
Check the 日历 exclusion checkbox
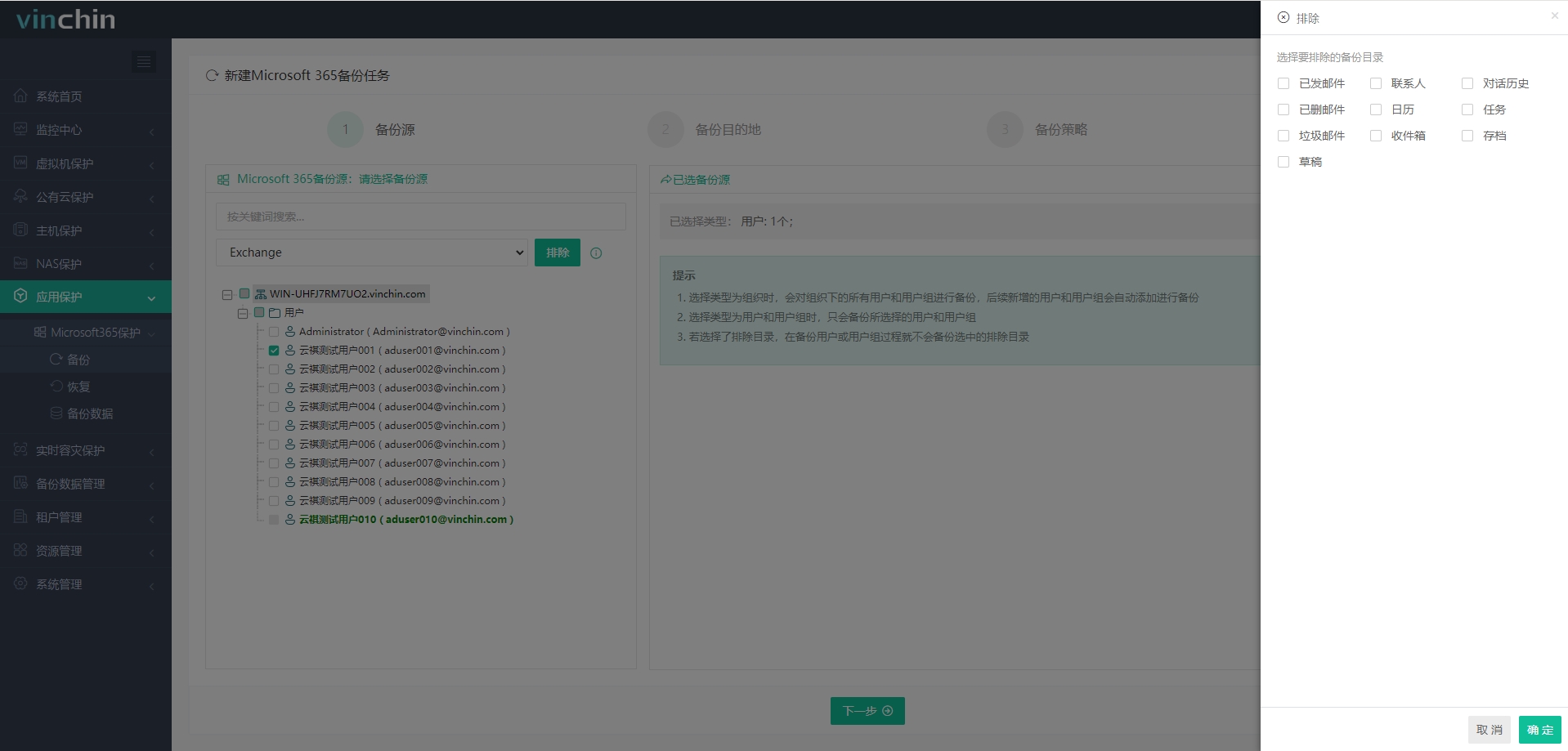pos(1376,110)
